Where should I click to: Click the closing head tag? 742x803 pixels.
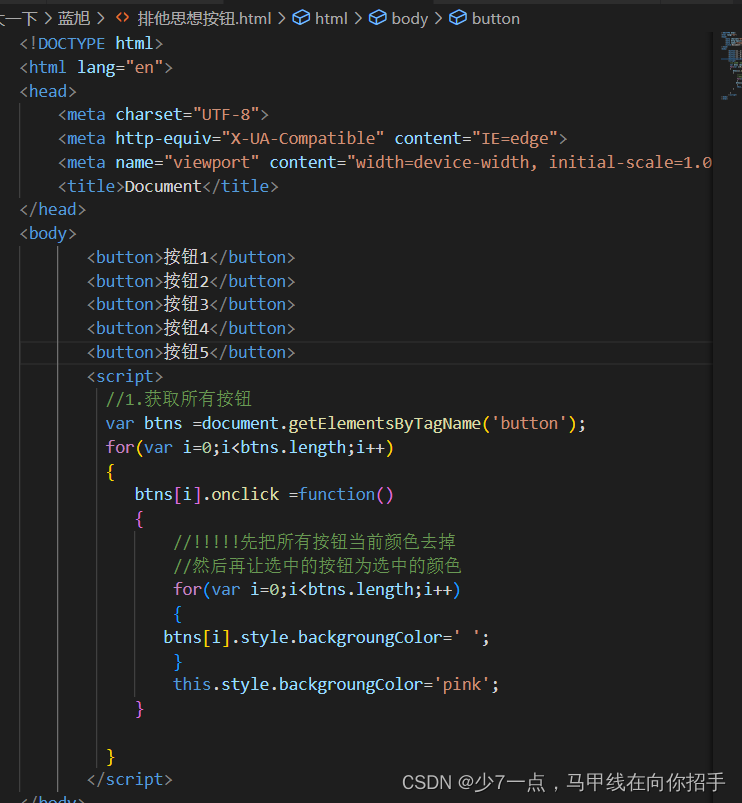tap(53, 209)
